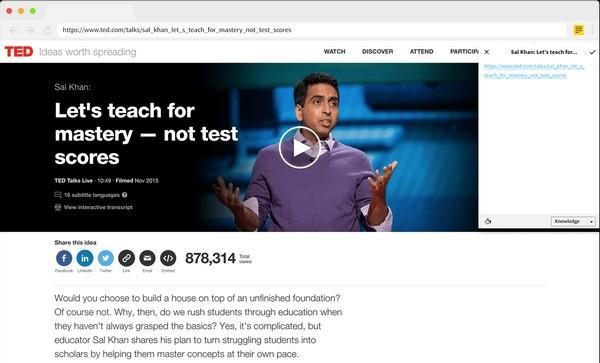Share the talk by Email icon
600x363 pixels.
click(x=147, y=258)
